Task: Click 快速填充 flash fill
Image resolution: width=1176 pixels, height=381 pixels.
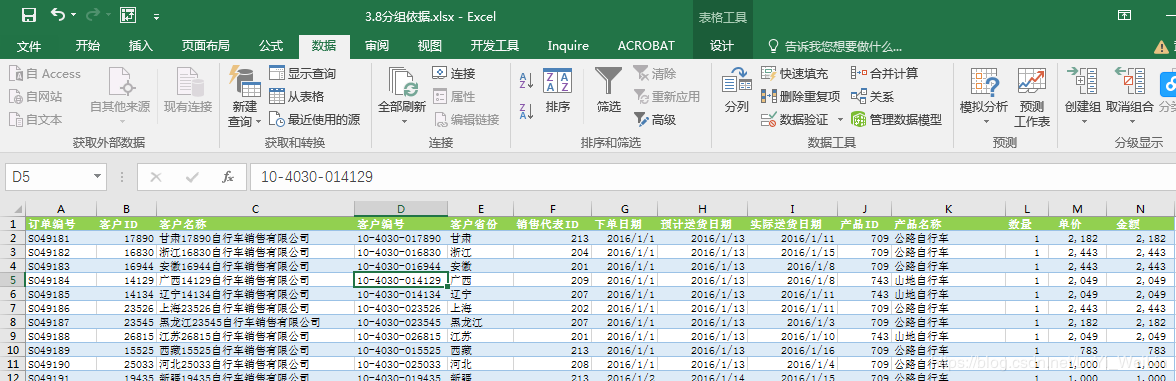Action: [x=794, y=74]
